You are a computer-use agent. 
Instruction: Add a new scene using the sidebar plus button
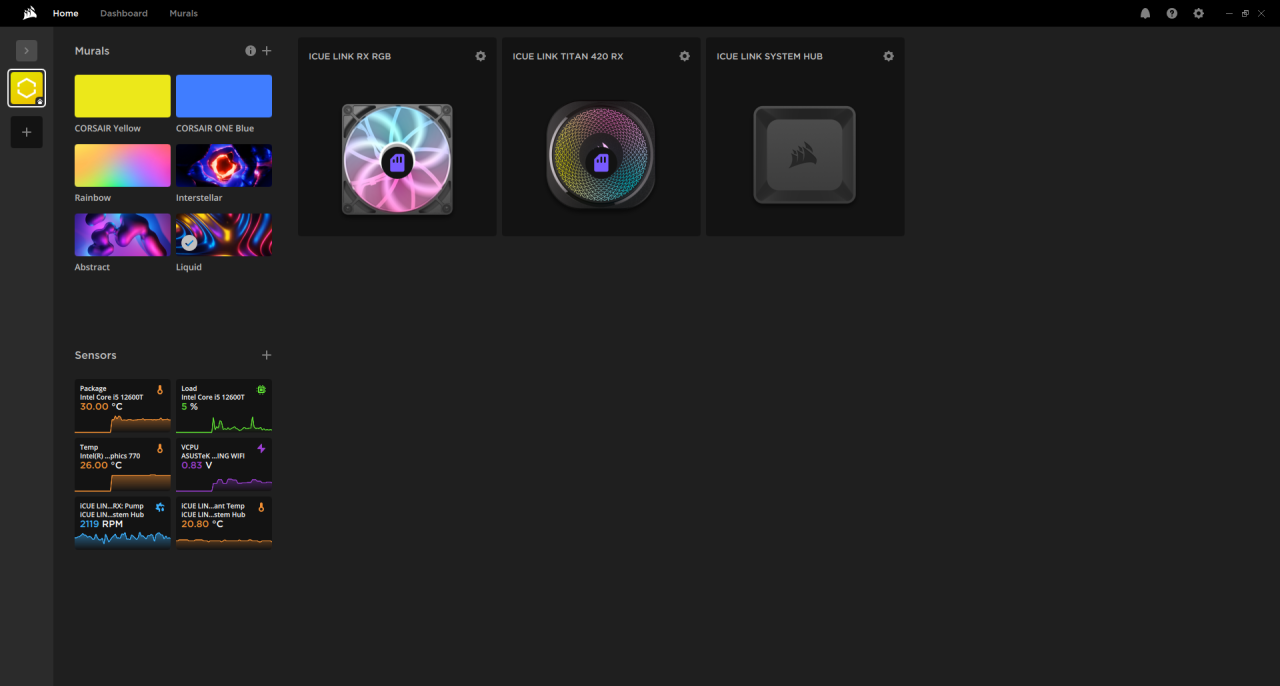point(26,131)
